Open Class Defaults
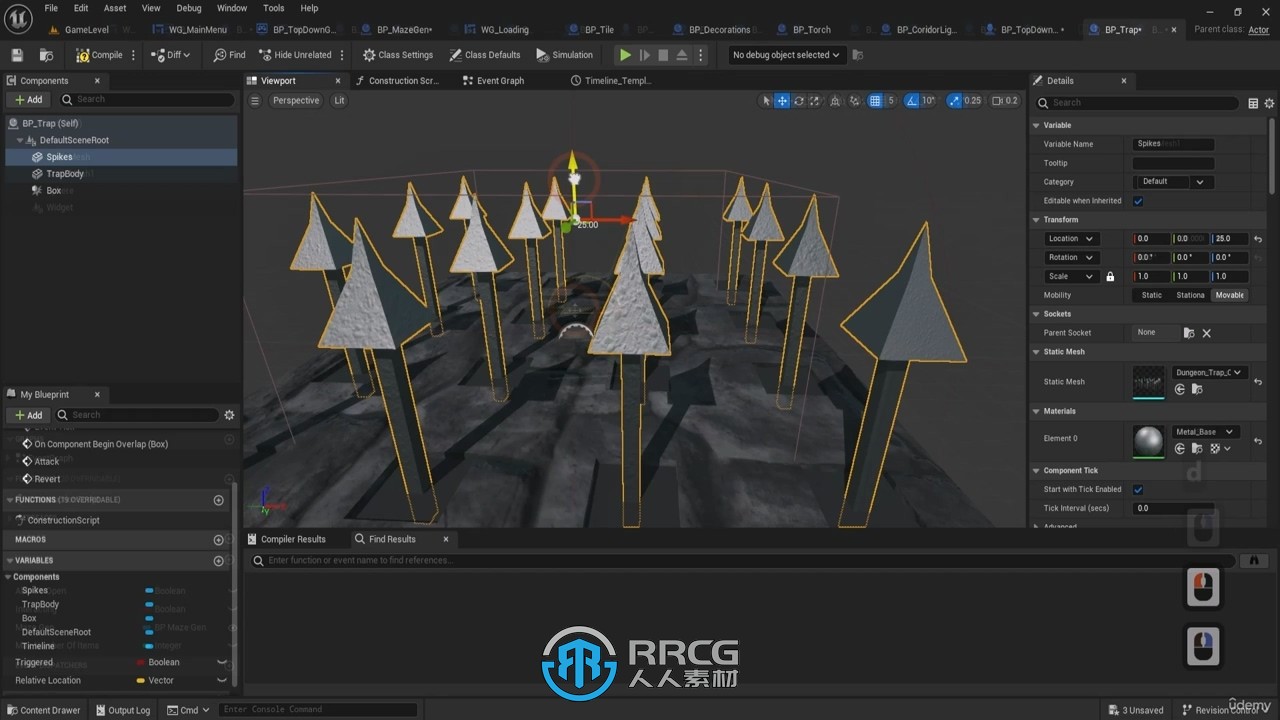This screenshot has width=1280, height=720. click(x=485, y=55)
